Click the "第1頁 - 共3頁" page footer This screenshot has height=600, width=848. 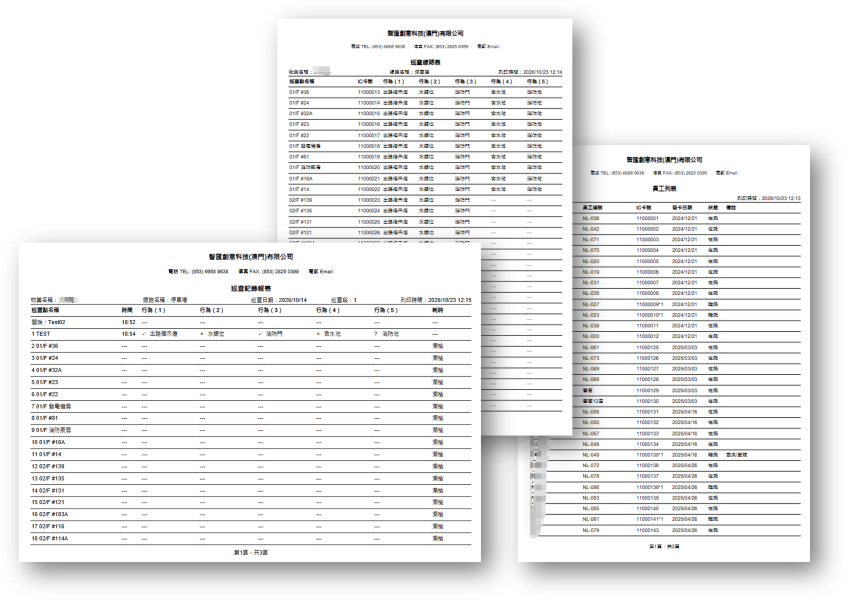250,552
